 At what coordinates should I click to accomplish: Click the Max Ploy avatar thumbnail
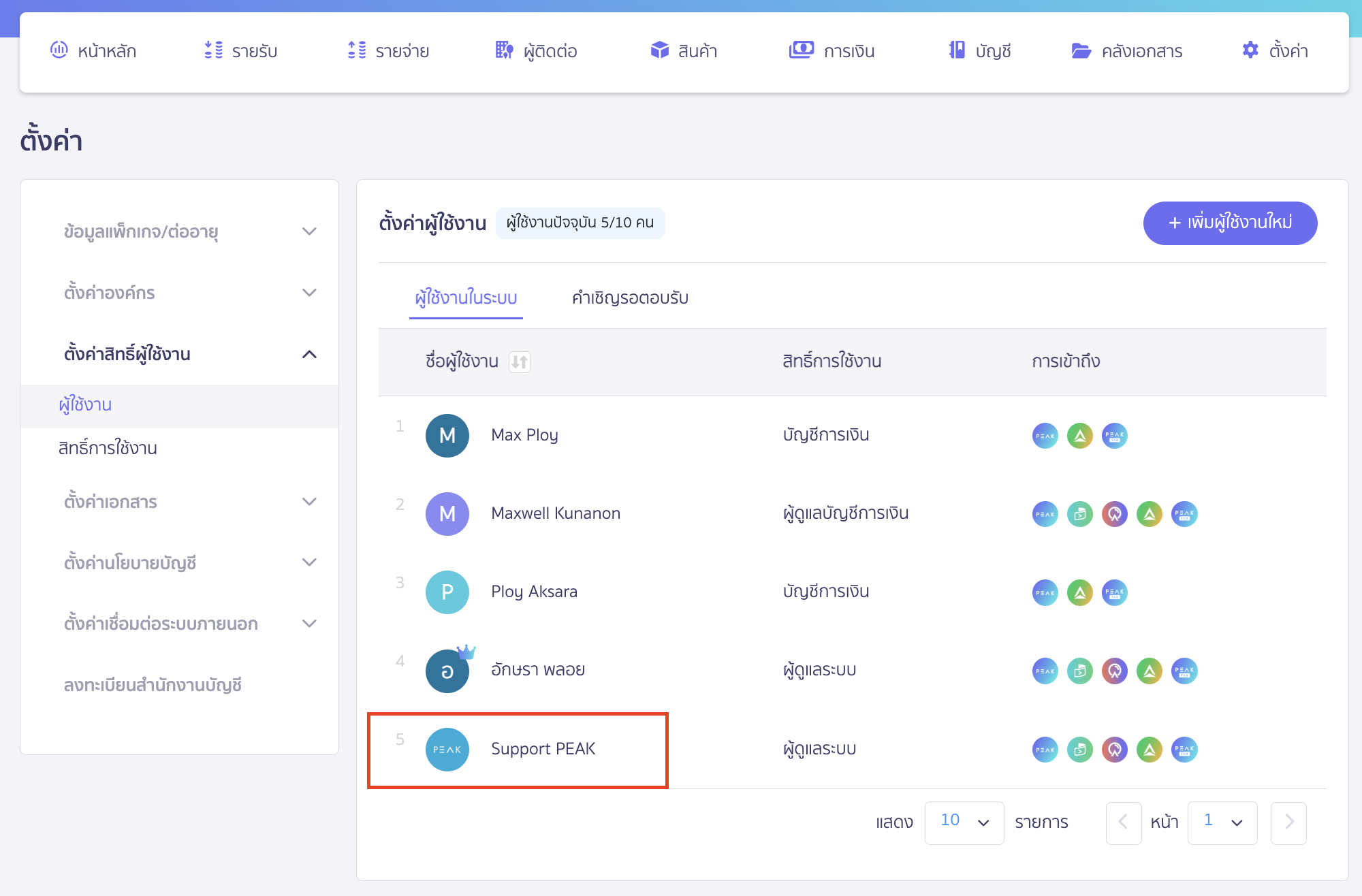[x=447, y=435]
